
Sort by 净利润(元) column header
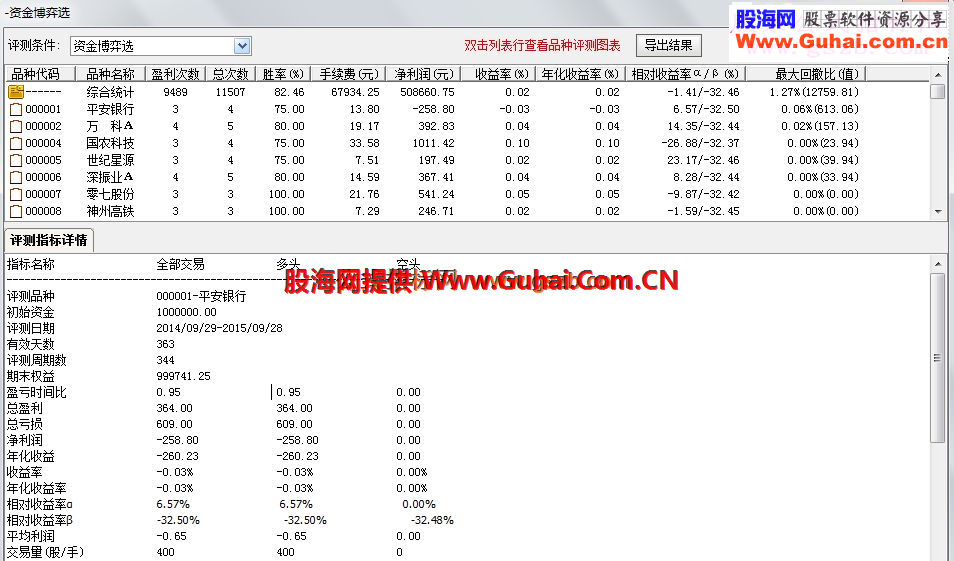click(423, 74)
